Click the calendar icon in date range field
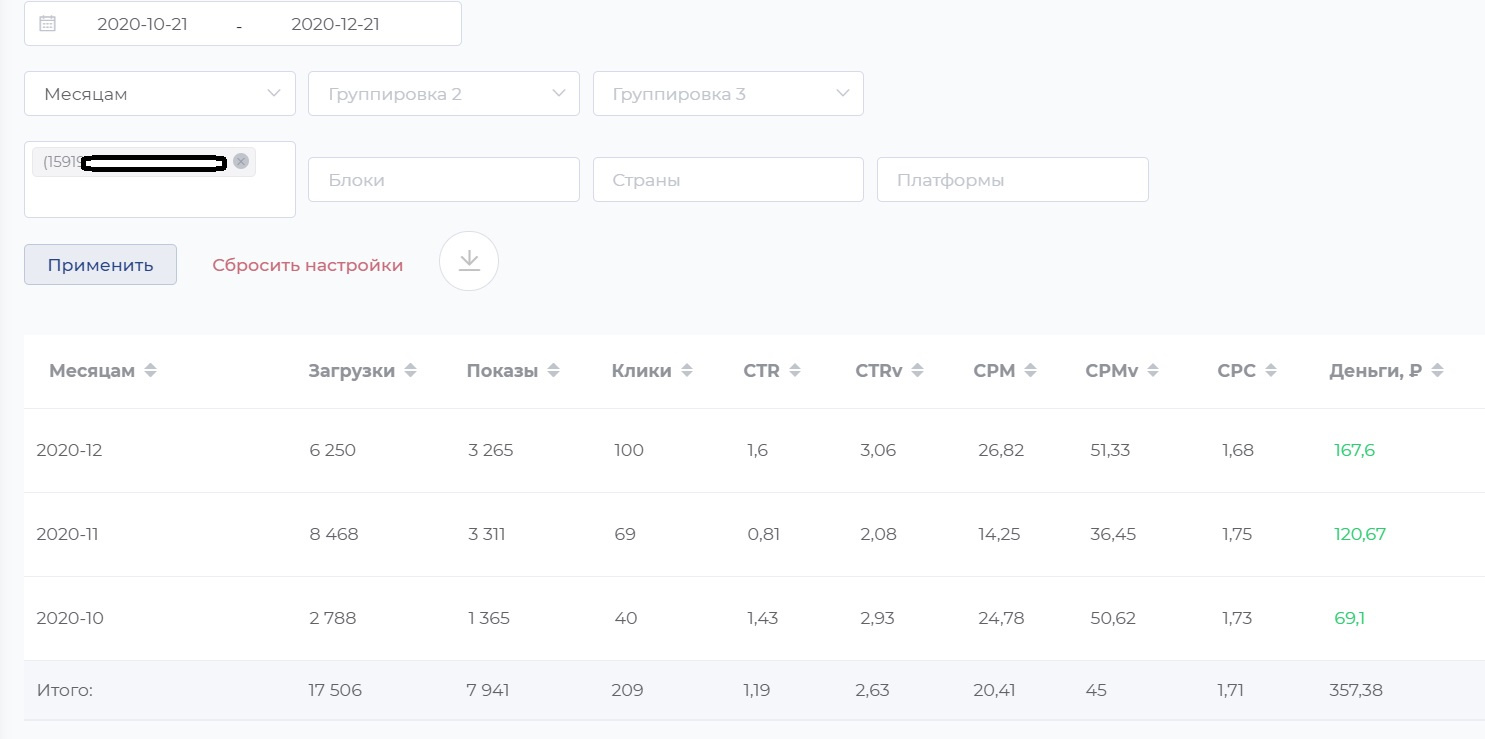This screenshot has width=1485, height=739. click(47, 24)
